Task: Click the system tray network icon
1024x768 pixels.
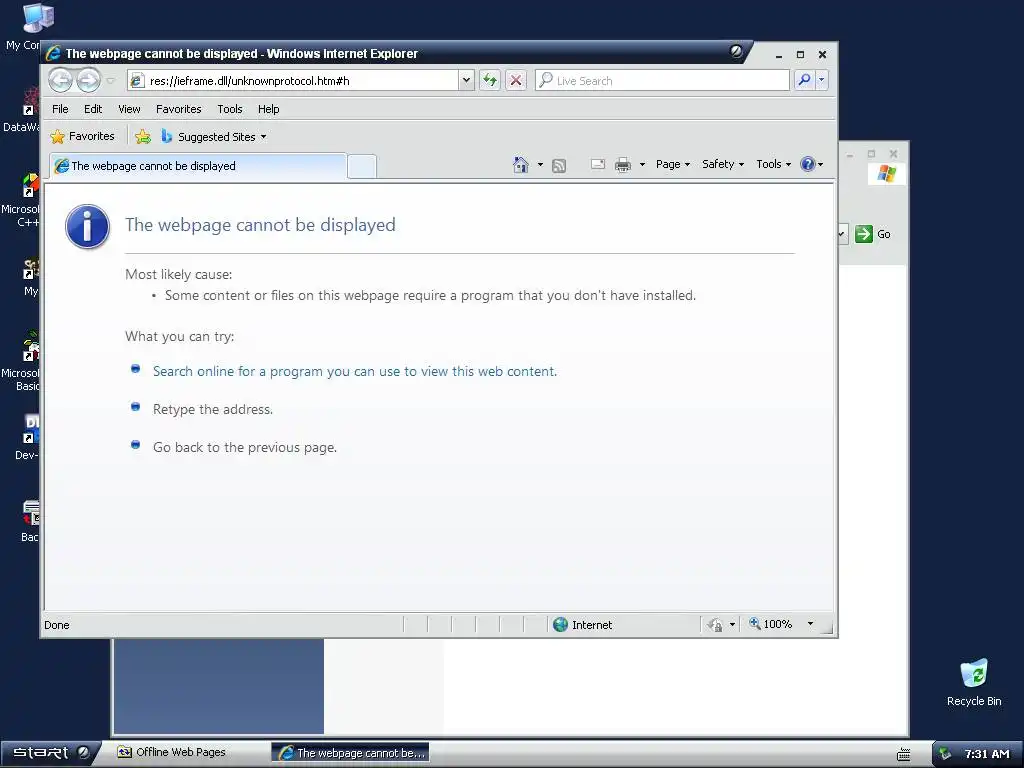Action: coord(945,754)
